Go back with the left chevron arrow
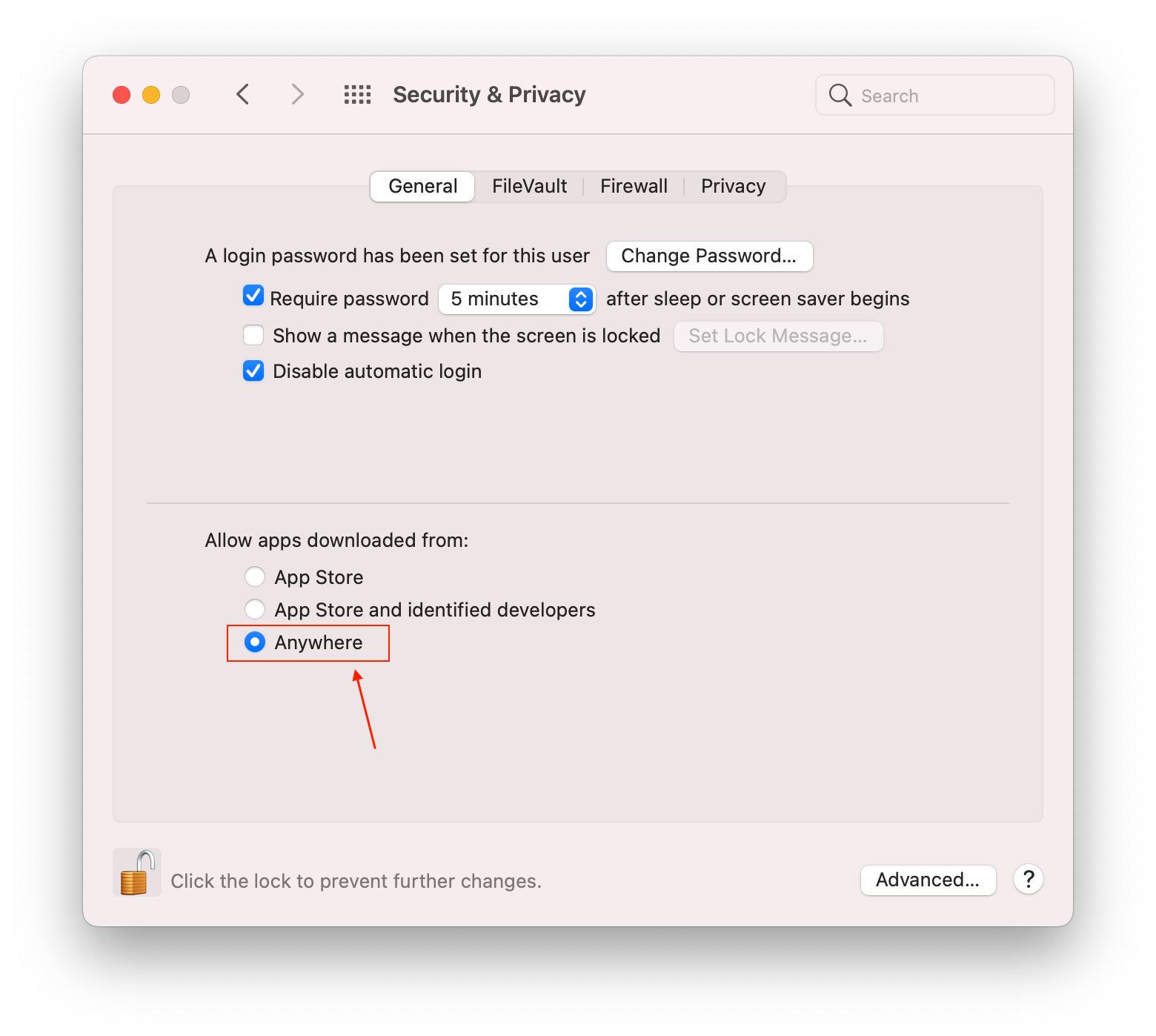The height and width of the screenshot is (1036, 1156). [x=243, y=94]
